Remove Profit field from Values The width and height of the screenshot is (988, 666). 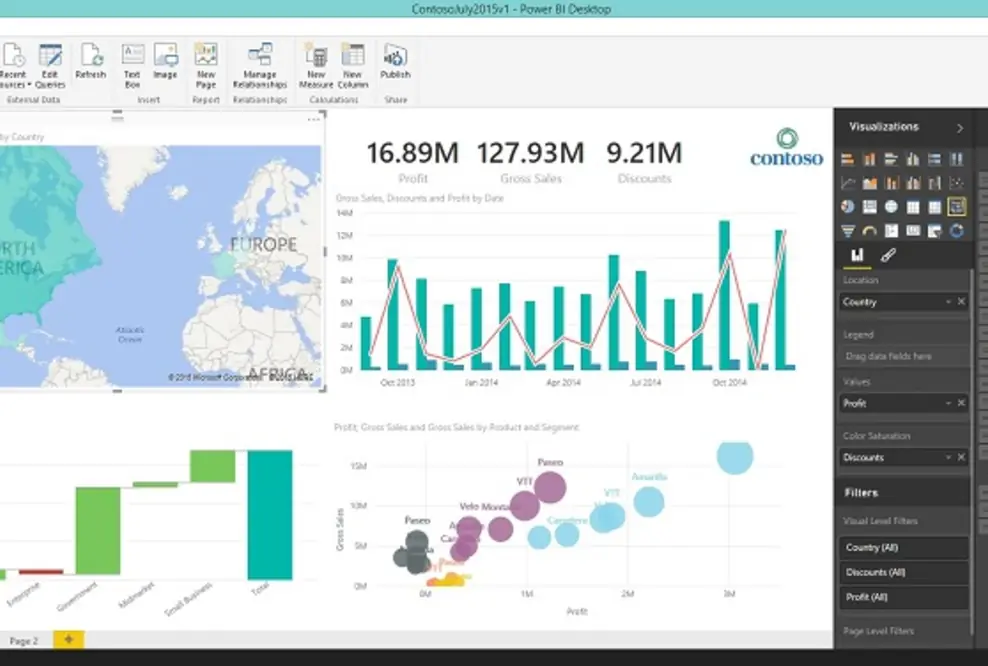click(x=961, y=403)
